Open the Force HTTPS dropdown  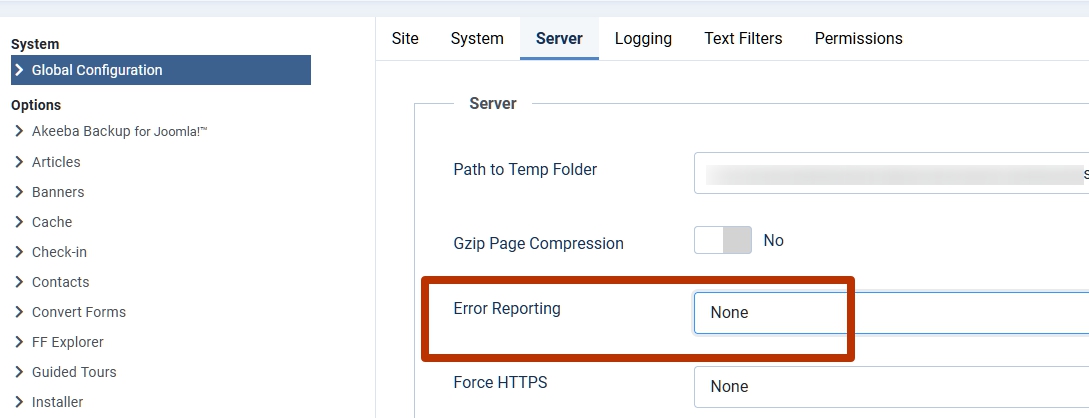(x=890, y=386)
